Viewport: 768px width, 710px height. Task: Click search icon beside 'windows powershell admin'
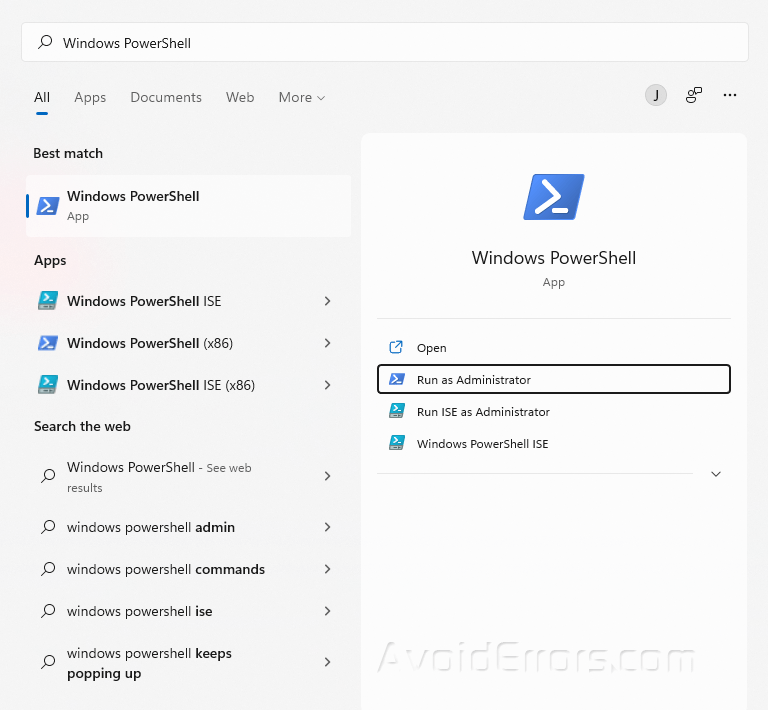[48, 527]
